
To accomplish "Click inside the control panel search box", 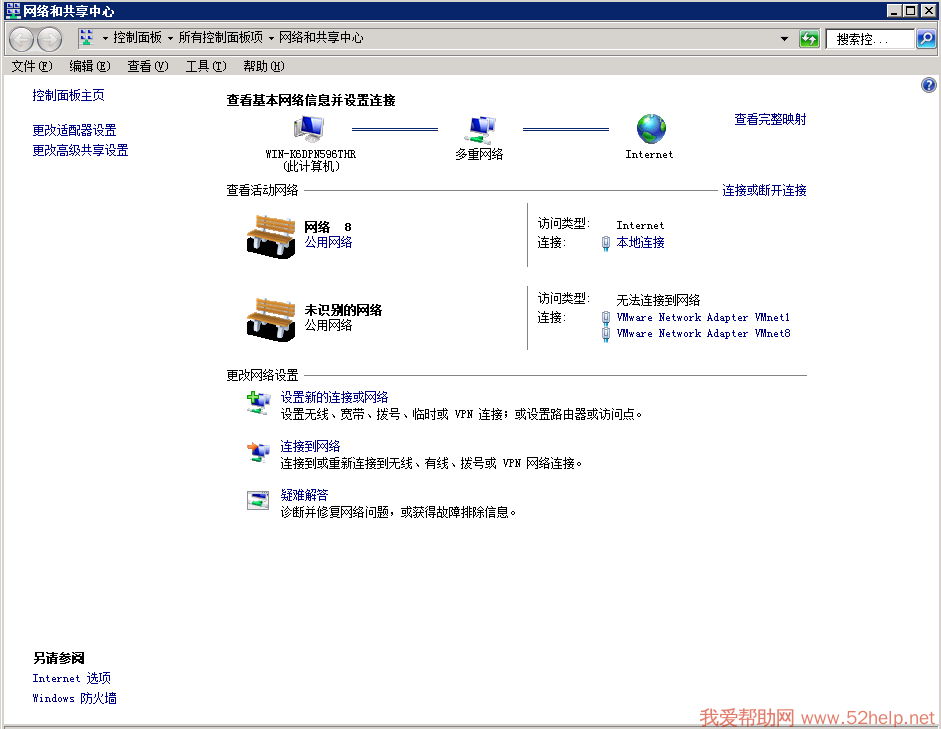I will 868,39.
